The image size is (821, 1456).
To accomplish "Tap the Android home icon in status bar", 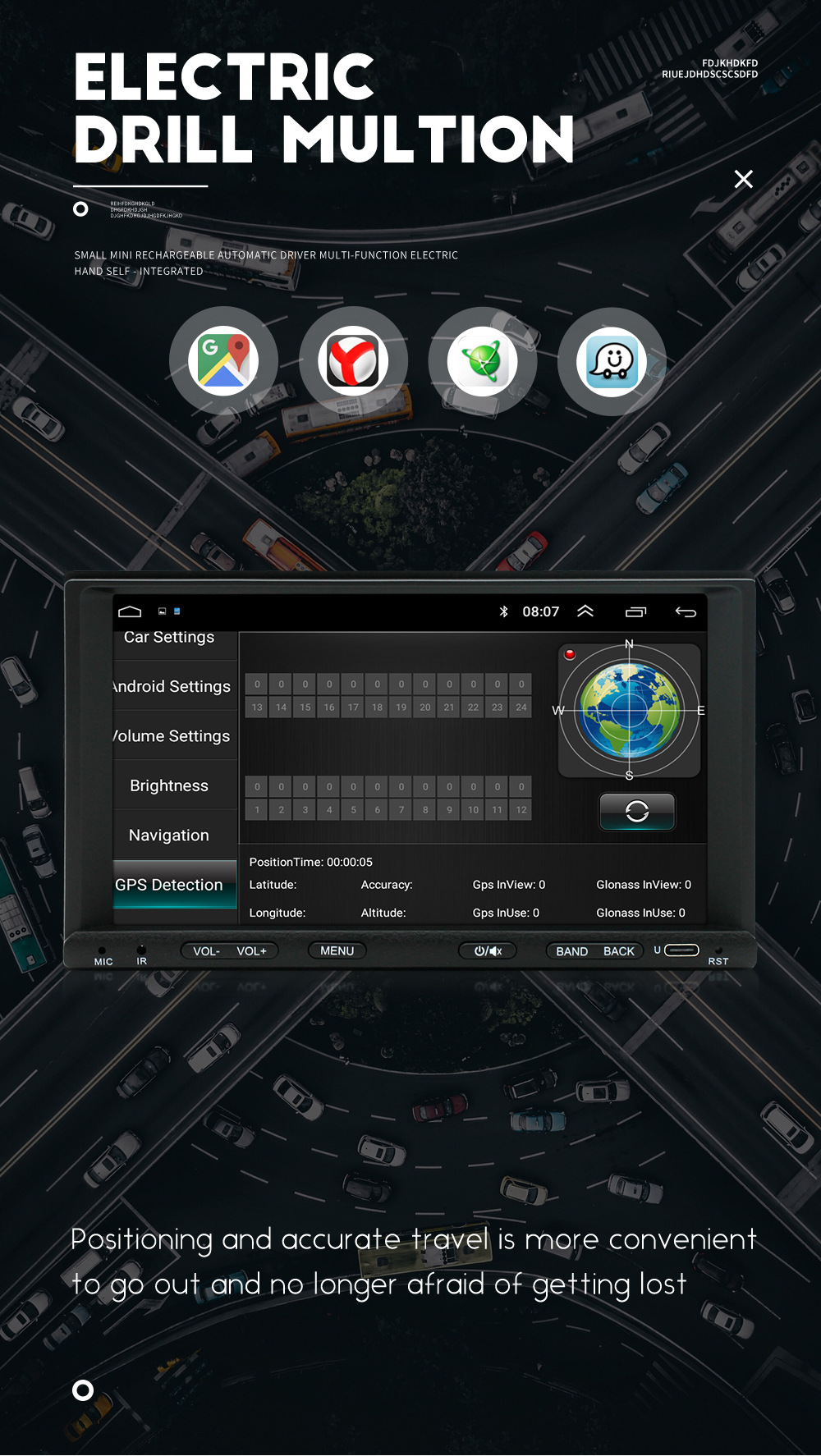I will coord(130,611).
